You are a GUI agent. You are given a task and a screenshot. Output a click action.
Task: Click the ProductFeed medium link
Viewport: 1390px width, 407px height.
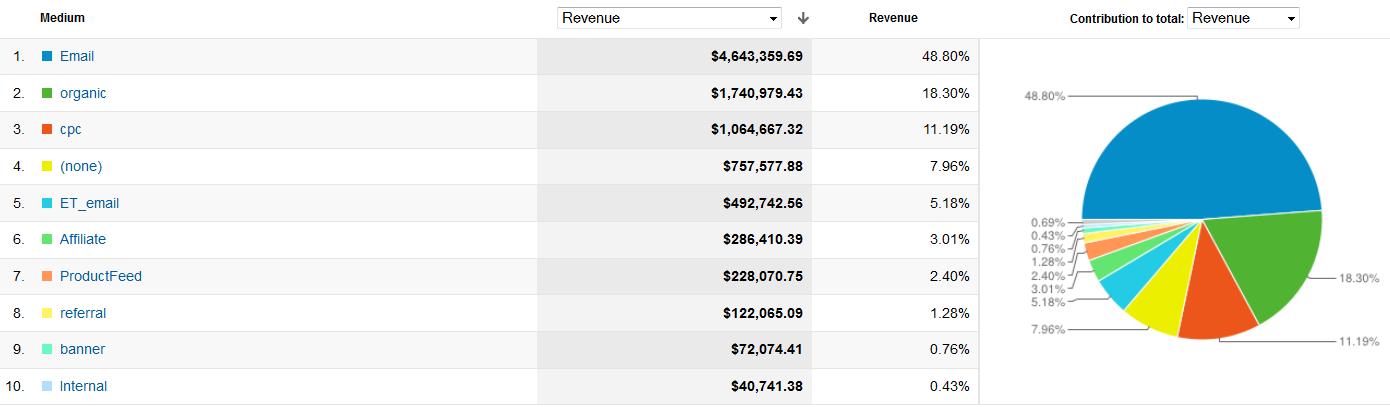click(100, 276)
